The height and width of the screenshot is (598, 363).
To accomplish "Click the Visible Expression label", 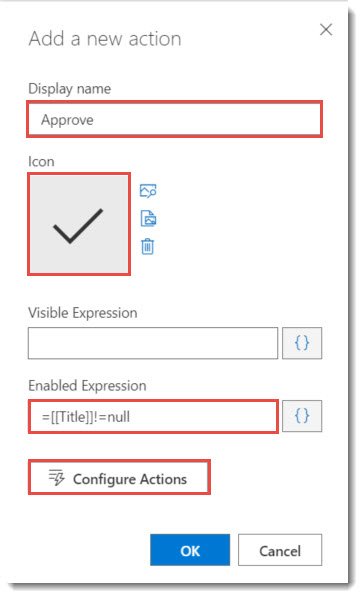I will [83, 313].
